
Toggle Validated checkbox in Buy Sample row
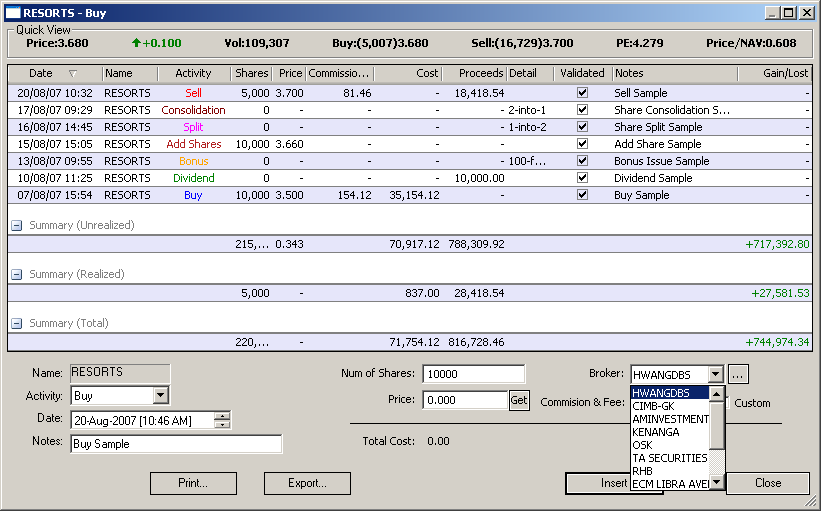582,195
